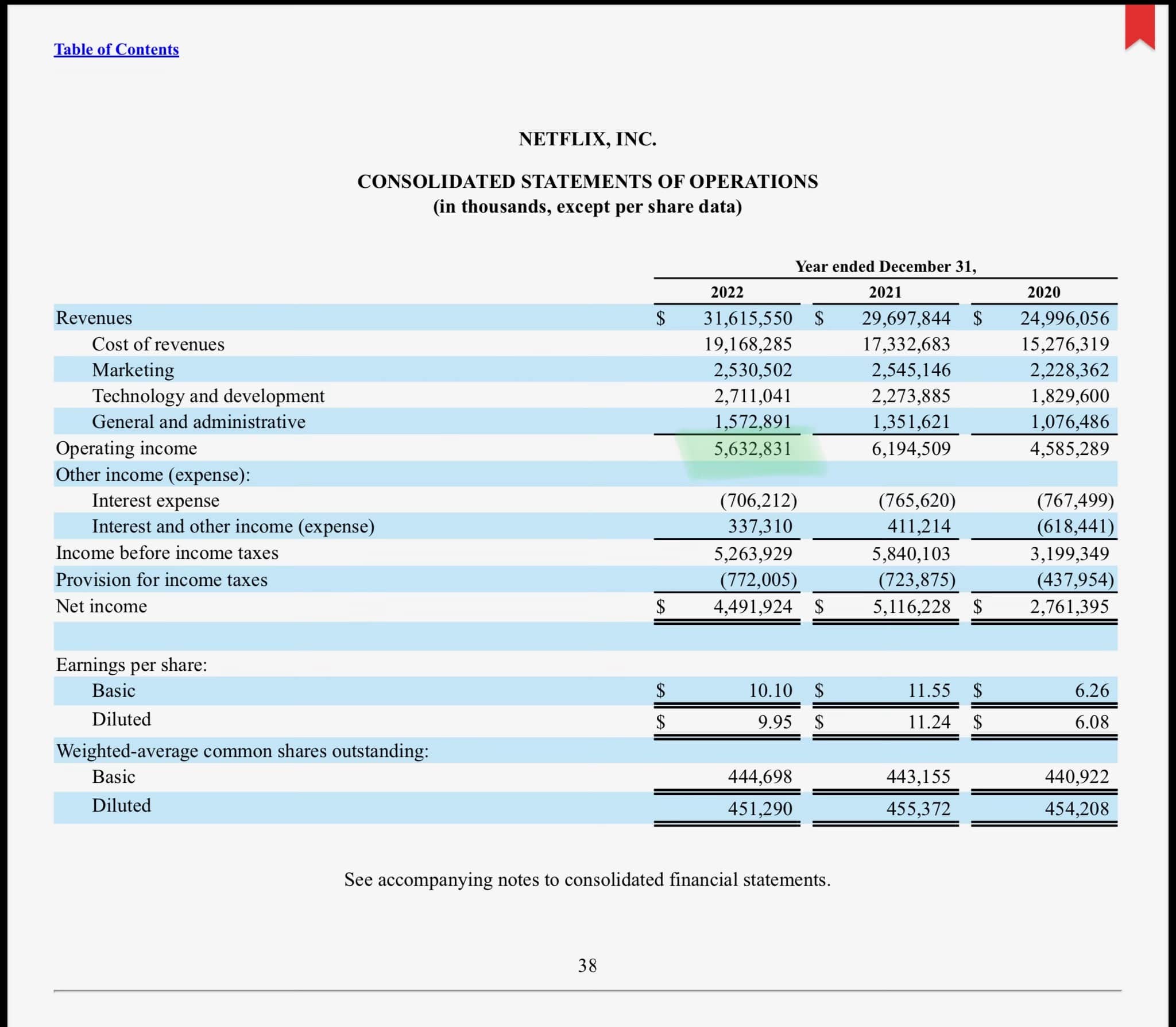Select the 2020 operating income 4,585,289
Image resolution: width=1176 pixels, height=1027 pixels.
[1069, 449]
